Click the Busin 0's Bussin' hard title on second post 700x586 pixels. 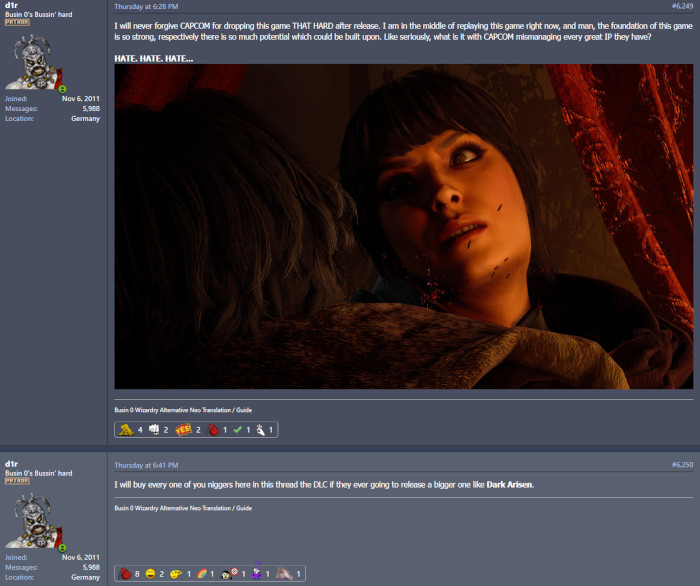pyautogui.click(x=38, y=473)
